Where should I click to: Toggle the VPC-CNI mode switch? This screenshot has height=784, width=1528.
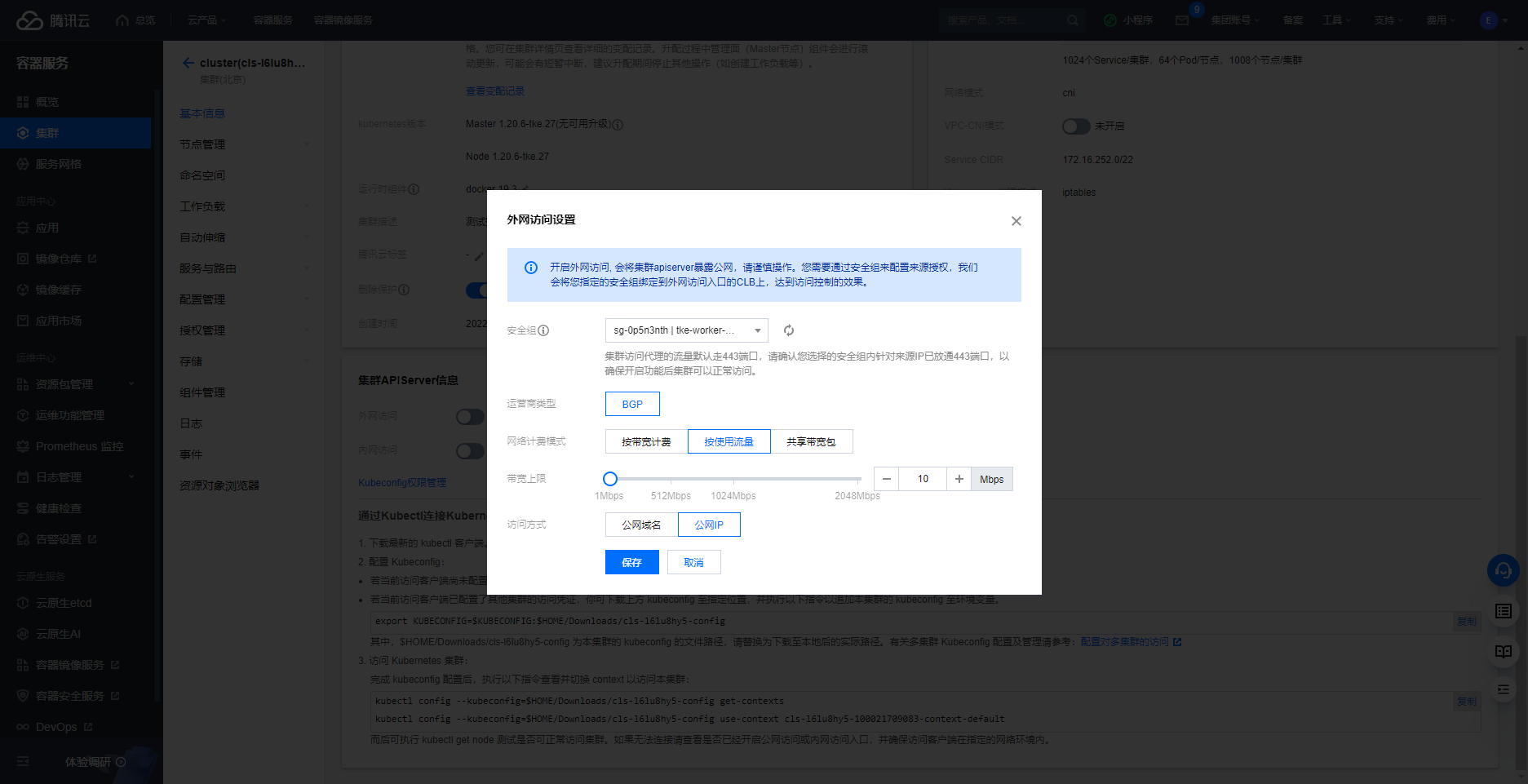[1076, 126]
